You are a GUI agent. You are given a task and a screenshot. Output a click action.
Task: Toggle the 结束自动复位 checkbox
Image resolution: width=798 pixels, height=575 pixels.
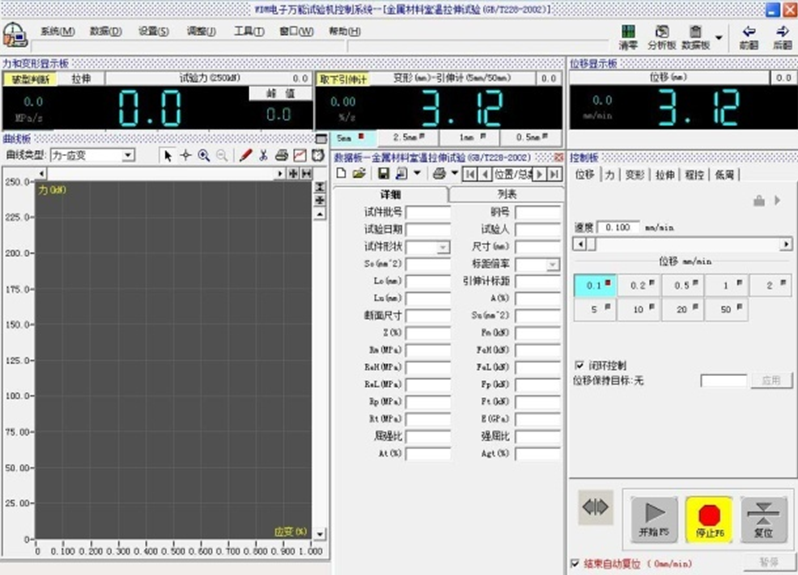pyautogui.click(x=574, y=563)
